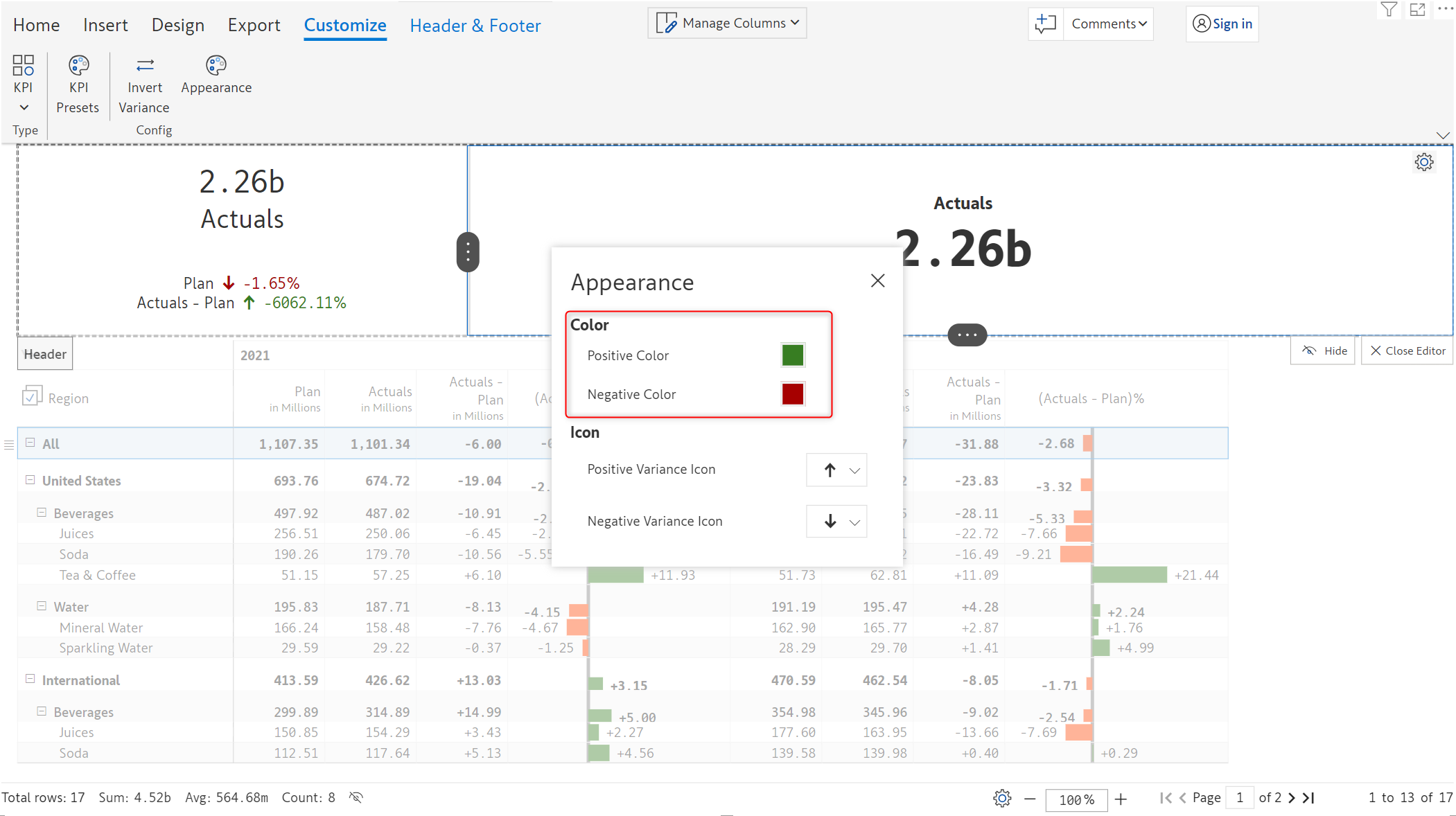Open the Header & Footer tab
Image resolution: width=1456 pixels, height=816 pixels.
[475, 26]
